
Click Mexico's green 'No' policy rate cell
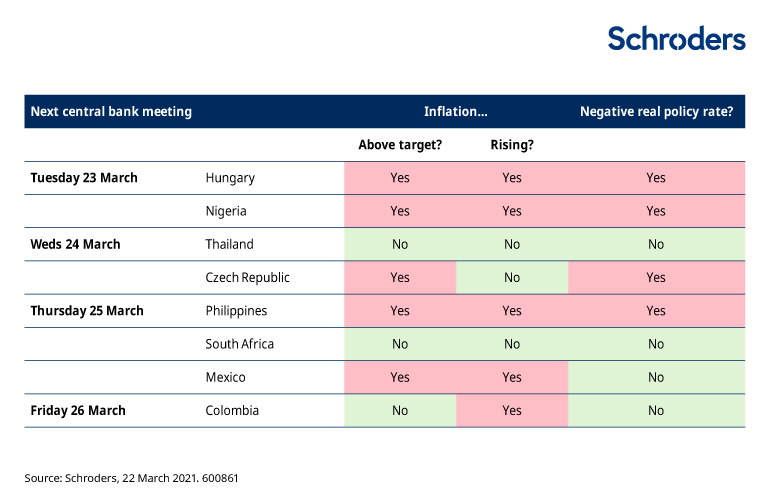click(x=656, y=377)
